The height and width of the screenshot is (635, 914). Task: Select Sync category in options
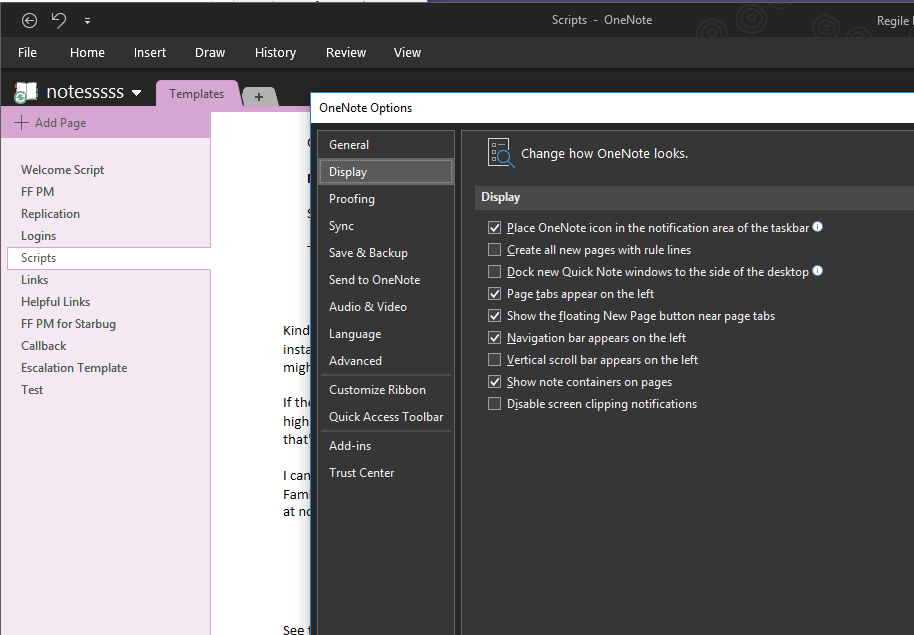click(386, 226)
